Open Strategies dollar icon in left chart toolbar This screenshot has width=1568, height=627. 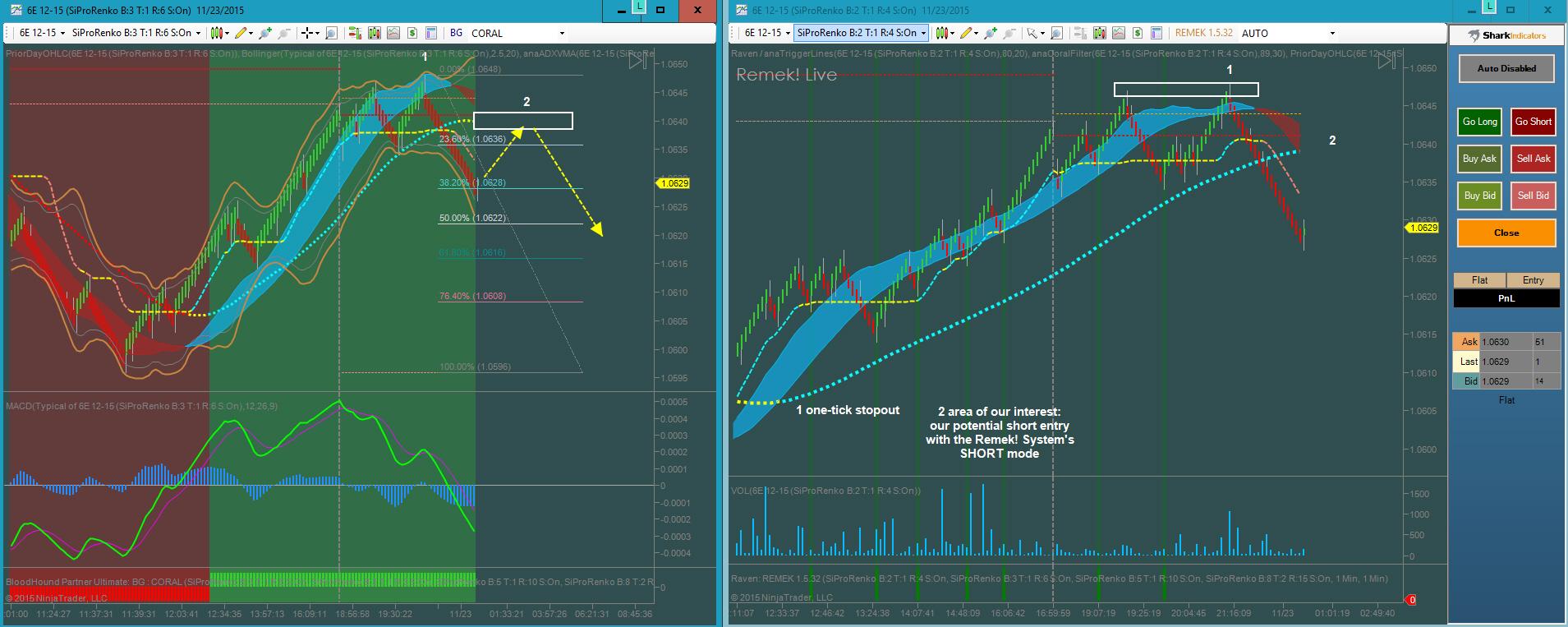click(x=412, y=33)
